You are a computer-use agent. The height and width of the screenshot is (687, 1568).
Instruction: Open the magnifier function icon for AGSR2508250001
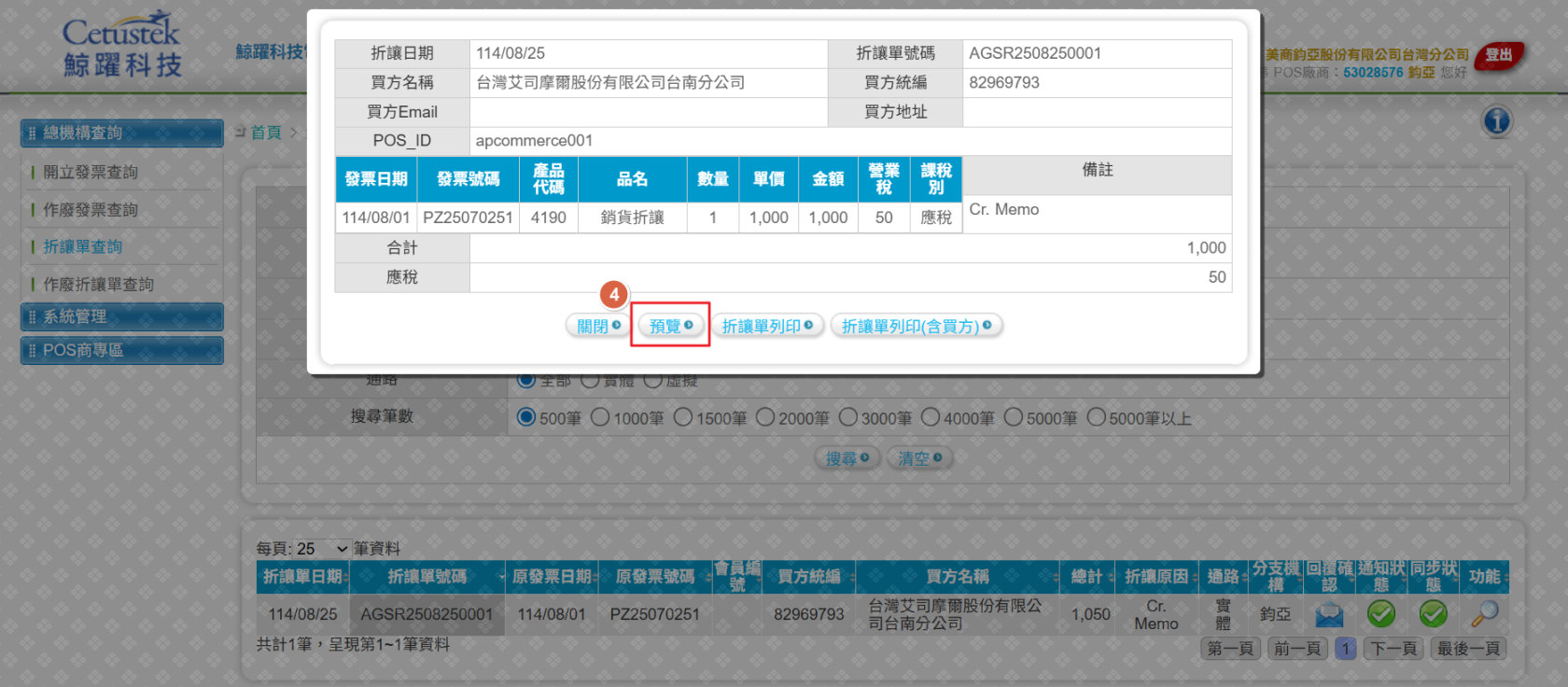click(1484, 613)
